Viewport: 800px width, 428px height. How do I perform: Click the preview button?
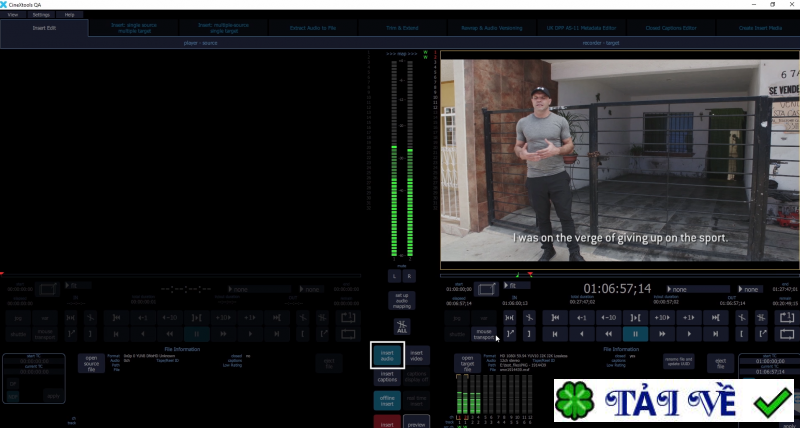416,422
